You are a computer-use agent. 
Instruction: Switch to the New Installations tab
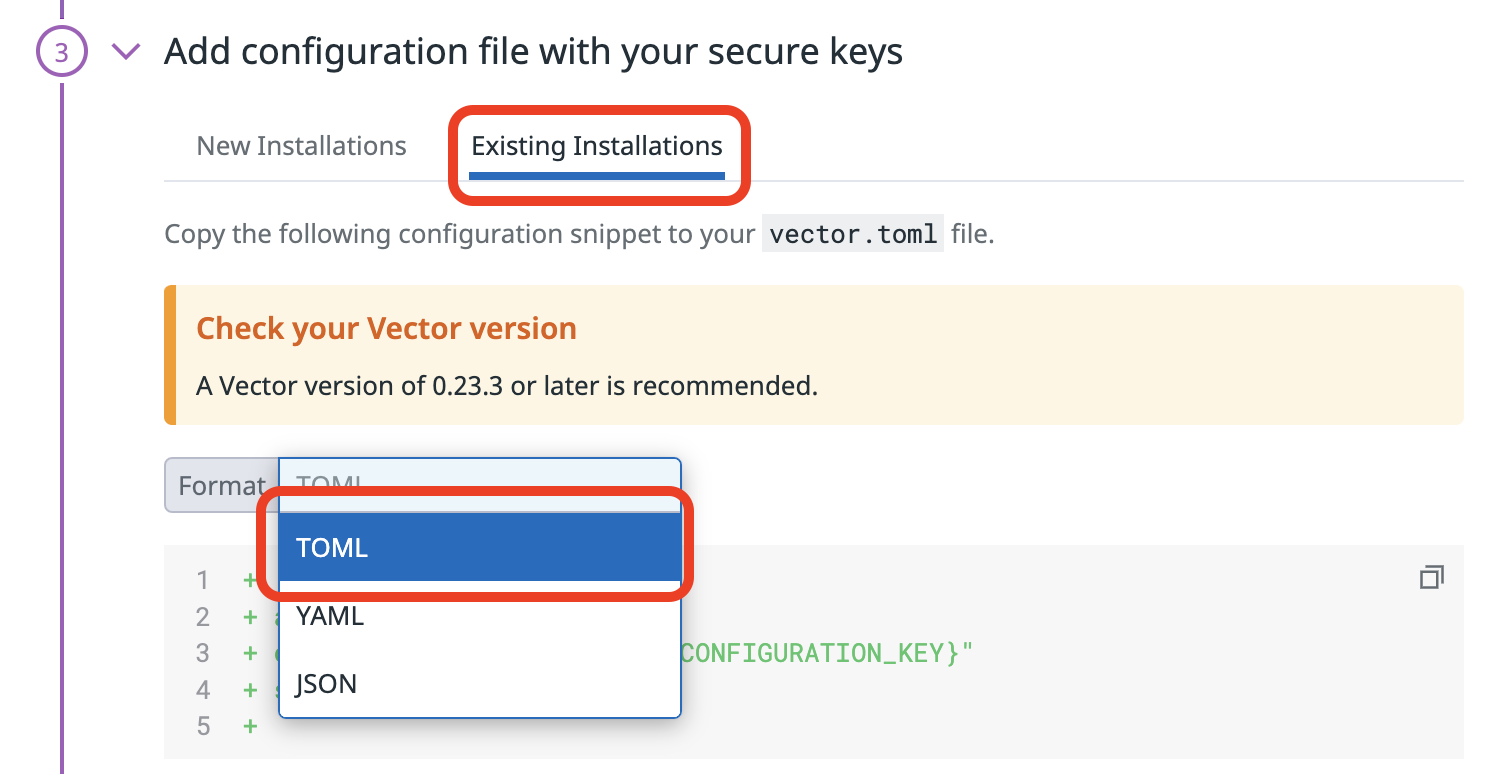pyautogui.click(x=300, y=145)
